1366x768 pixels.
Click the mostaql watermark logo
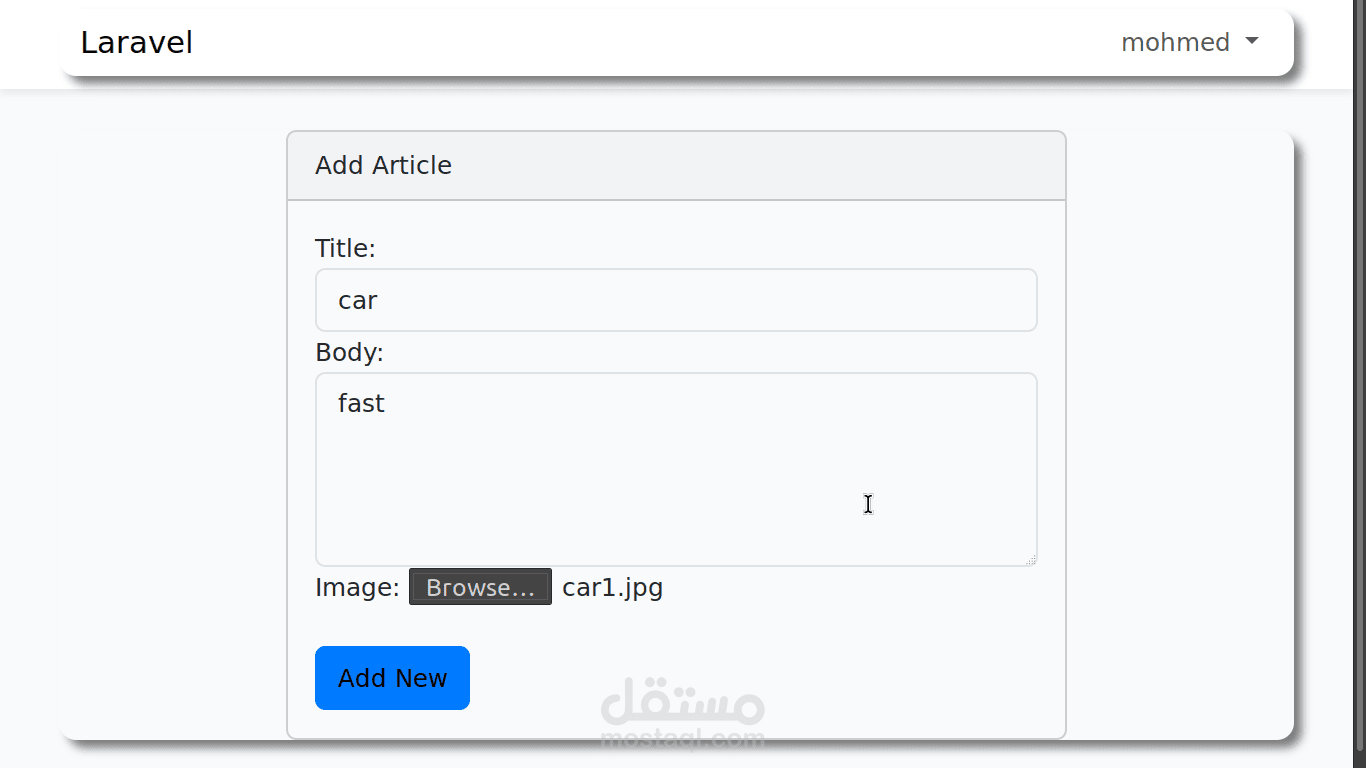(x=683, y=701)
